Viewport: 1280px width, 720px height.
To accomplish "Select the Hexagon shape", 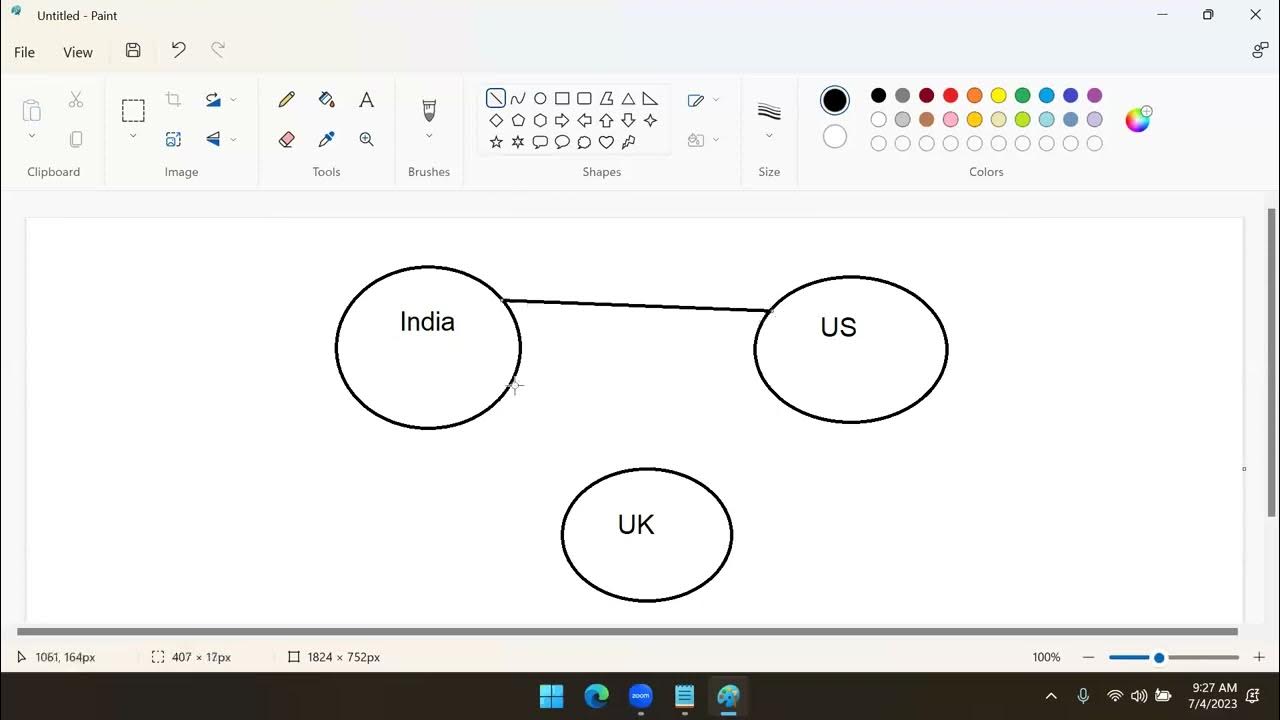I will coord(540,120).
